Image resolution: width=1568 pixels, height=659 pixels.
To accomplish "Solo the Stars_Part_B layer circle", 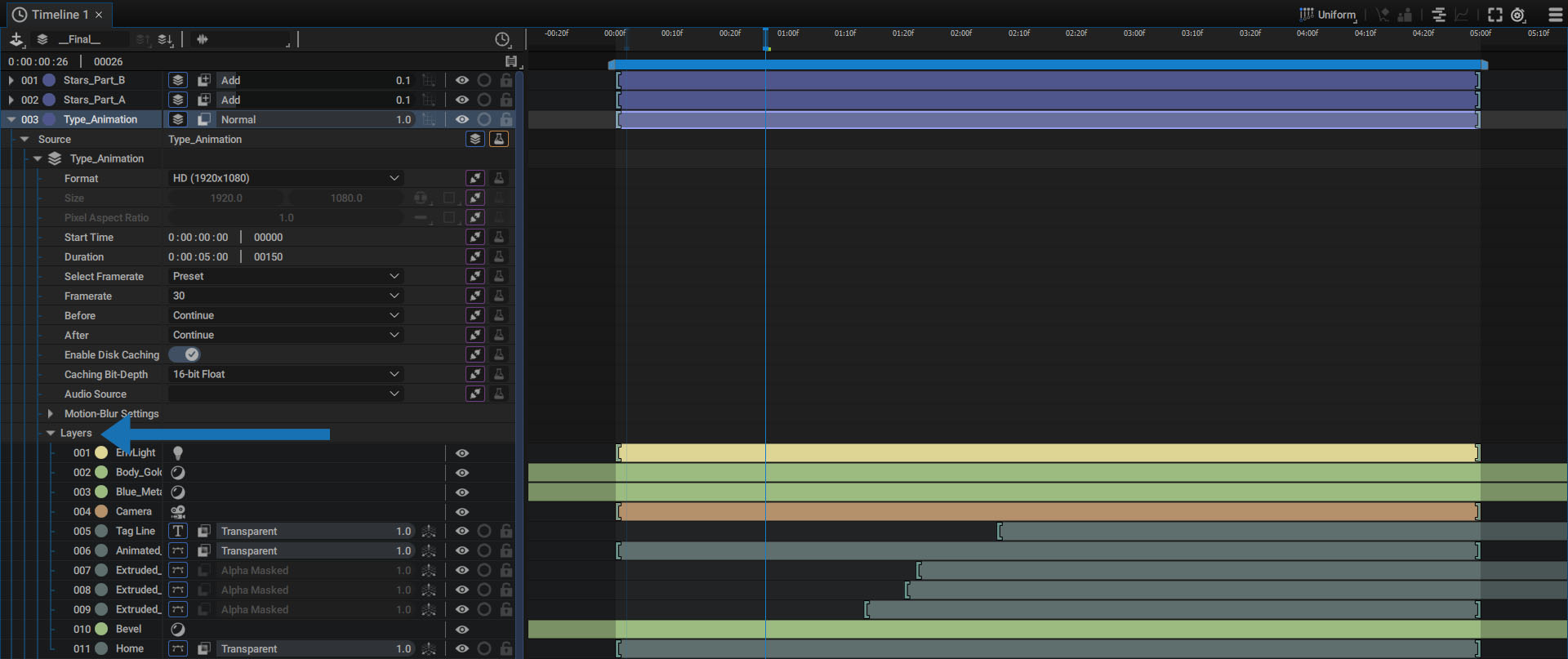I will [x=484, y=80].
